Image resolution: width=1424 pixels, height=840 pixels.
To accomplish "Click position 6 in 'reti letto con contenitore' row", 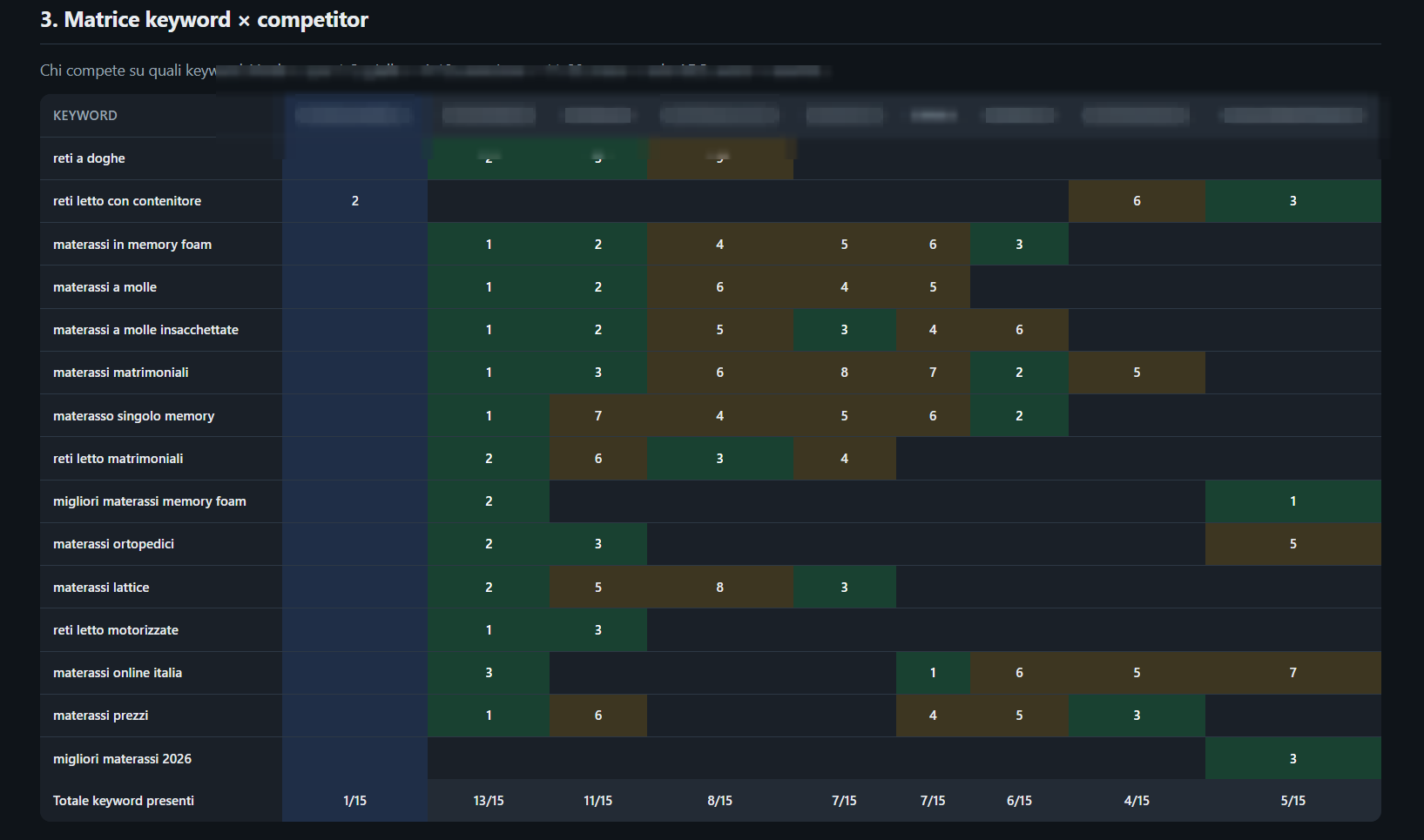I will [1137, 201].
